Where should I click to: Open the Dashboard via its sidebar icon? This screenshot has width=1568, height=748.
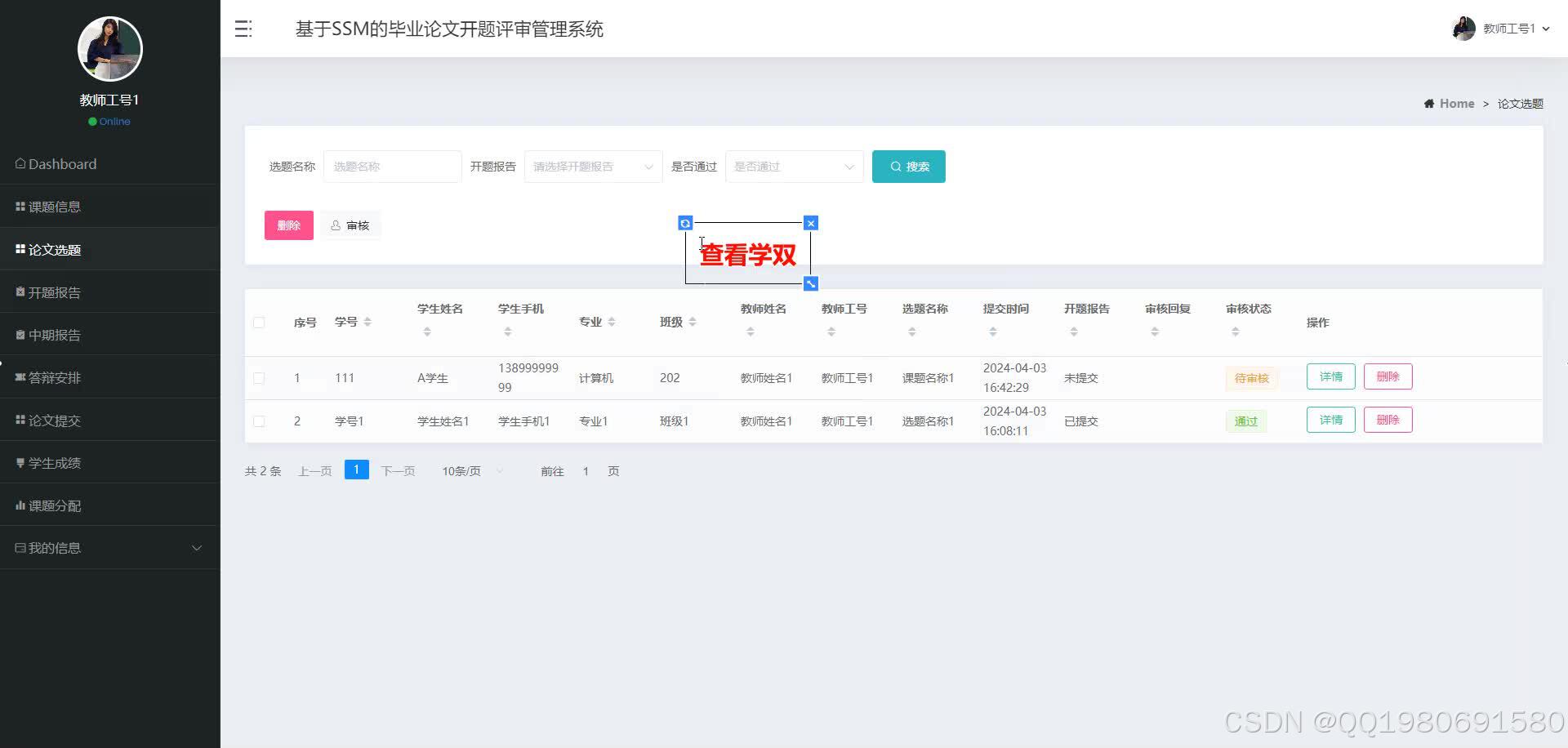[x=20, y=163]
